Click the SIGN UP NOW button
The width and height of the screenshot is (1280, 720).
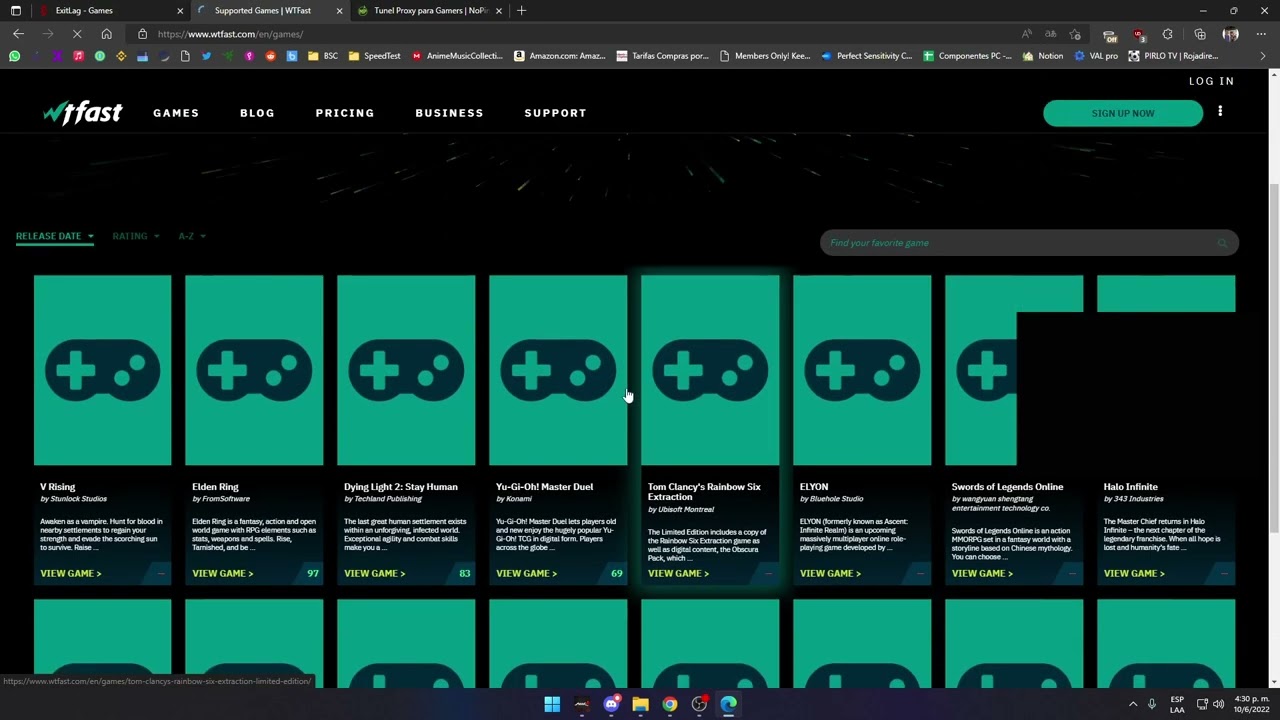1123,113
